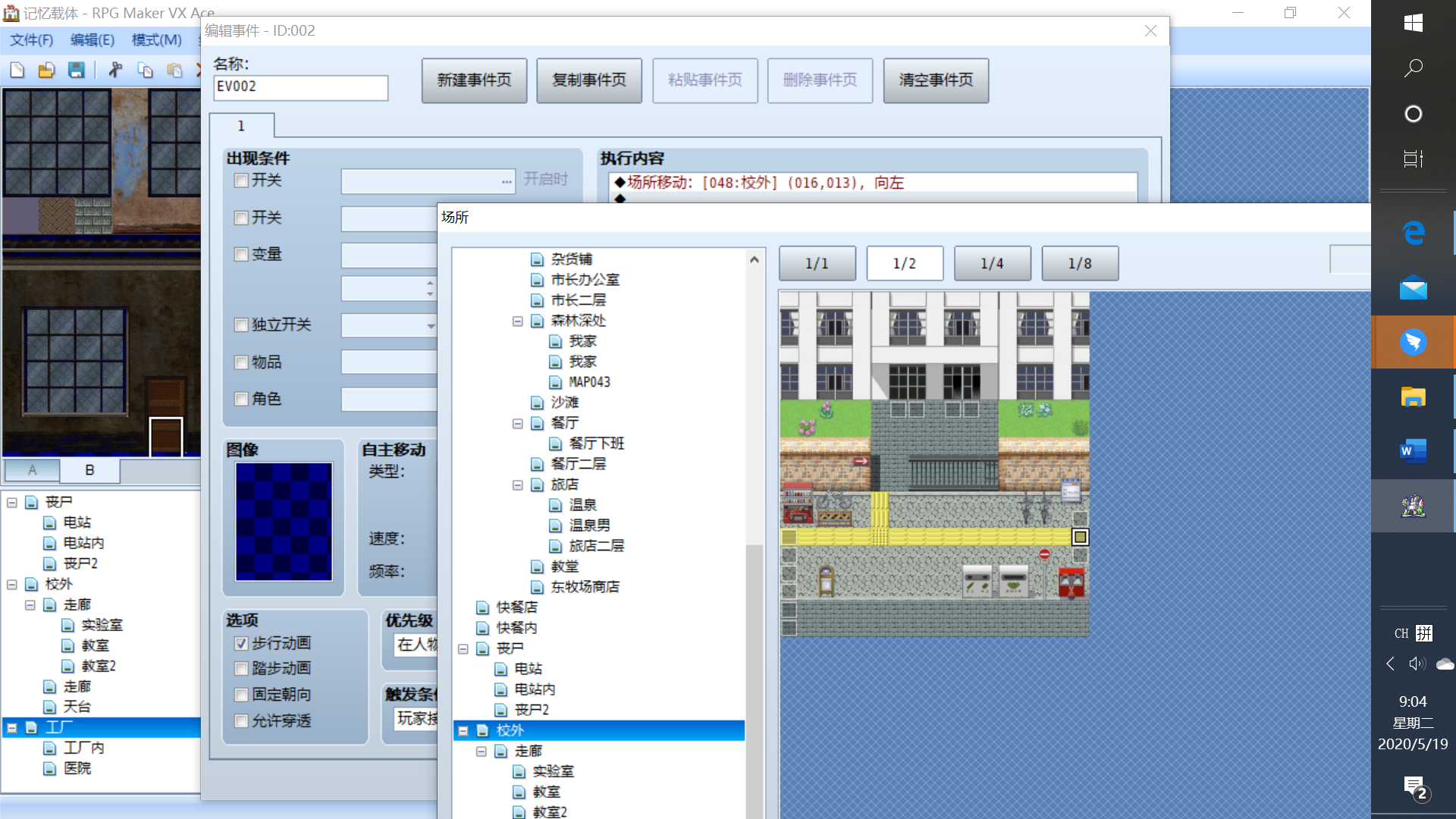
Task: Collapse 工厂 node in main map tree
Action: tap(12, 728)
